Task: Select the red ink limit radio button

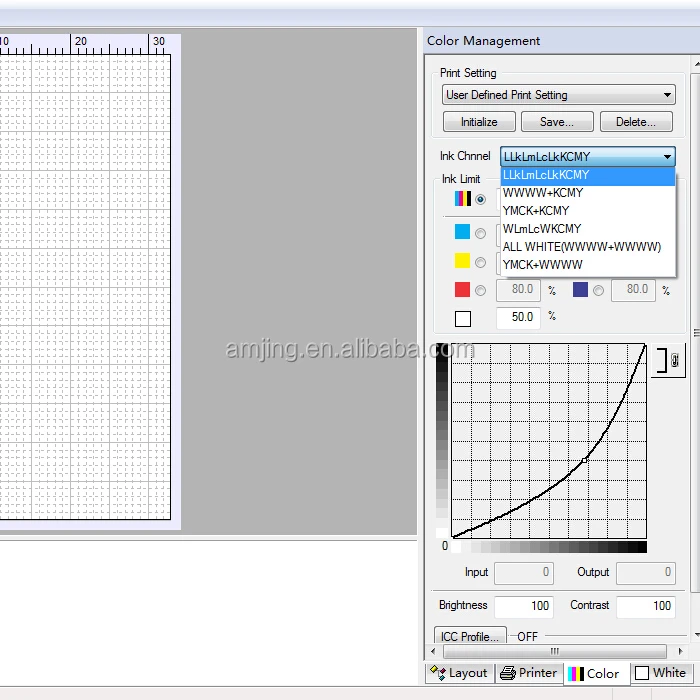Action: 481,290
